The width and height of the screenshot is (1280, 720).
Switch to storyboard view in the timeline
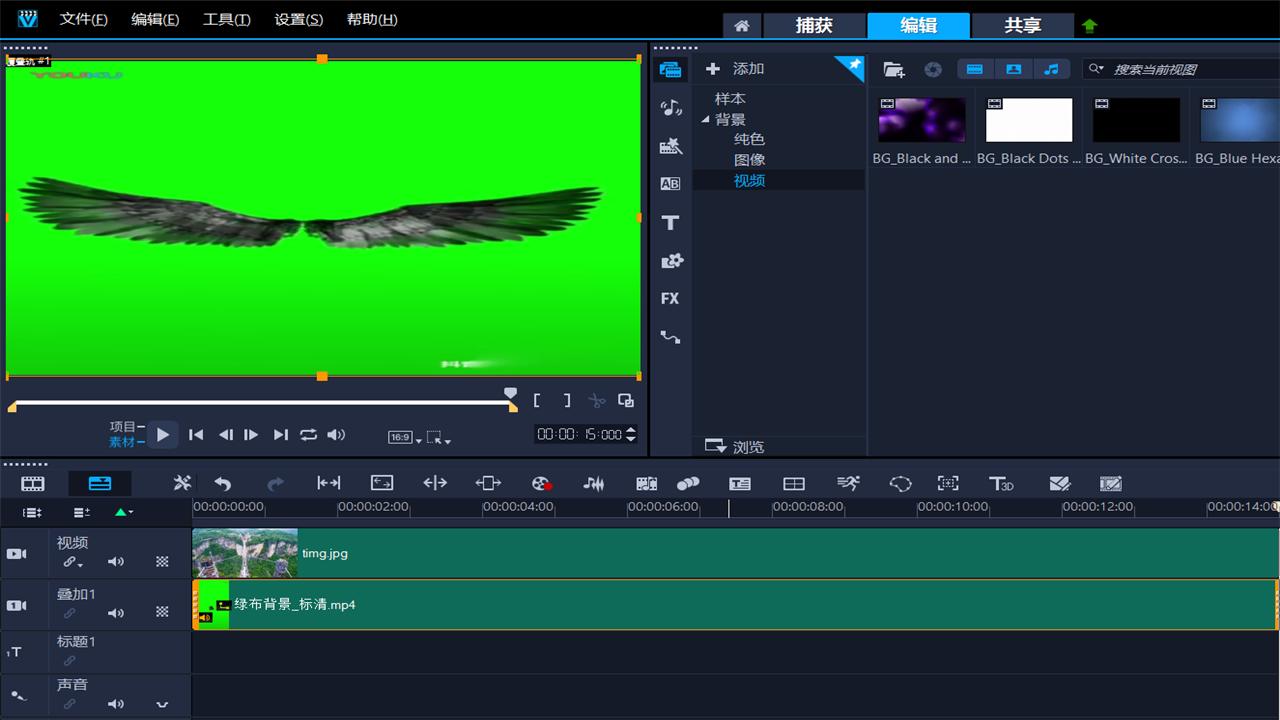click(33, 484)
